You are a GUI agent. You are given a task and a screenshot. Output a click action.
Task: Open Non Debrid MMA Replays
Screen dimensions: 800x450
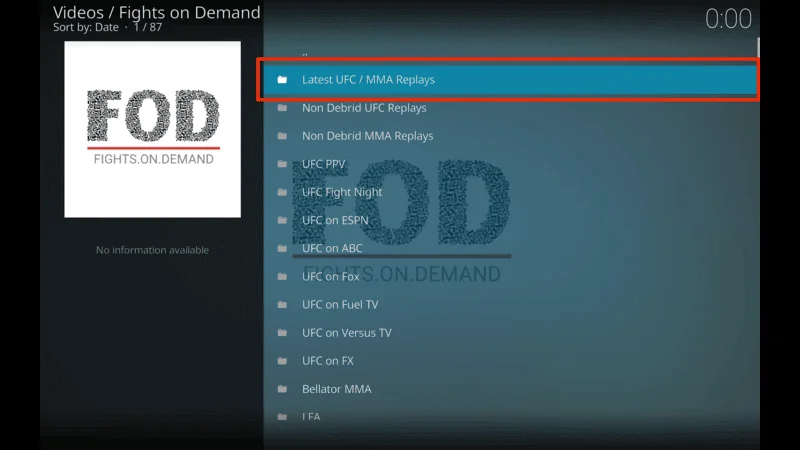(x=510, y=136)
